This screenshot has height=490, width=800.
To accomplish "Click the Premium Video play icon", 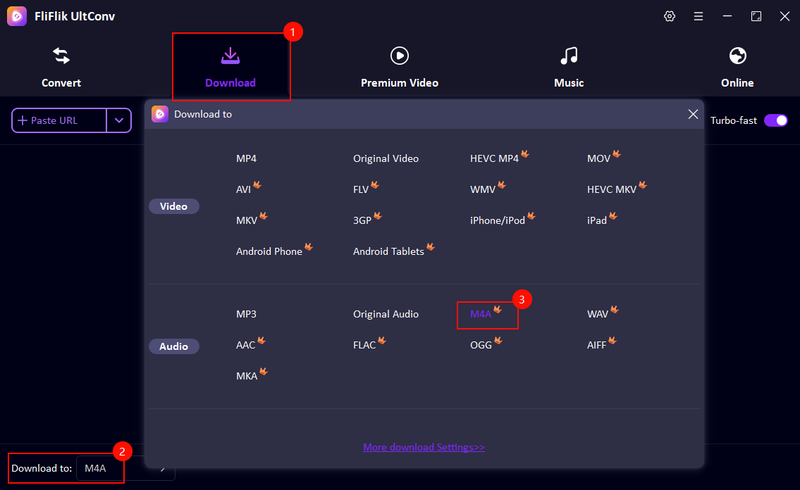I will click(x=399, y=56).
